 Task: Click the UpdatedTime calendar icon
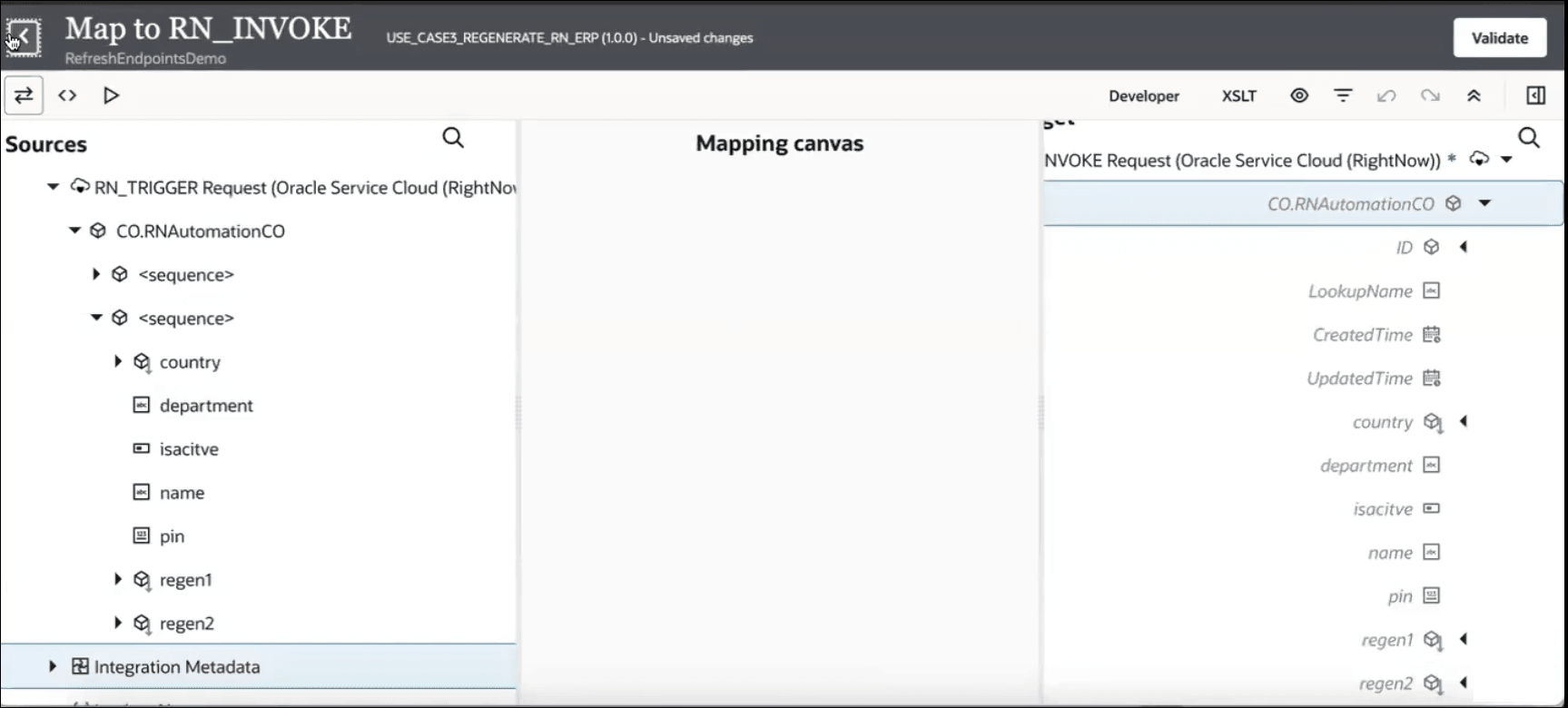click(1432, 378)
